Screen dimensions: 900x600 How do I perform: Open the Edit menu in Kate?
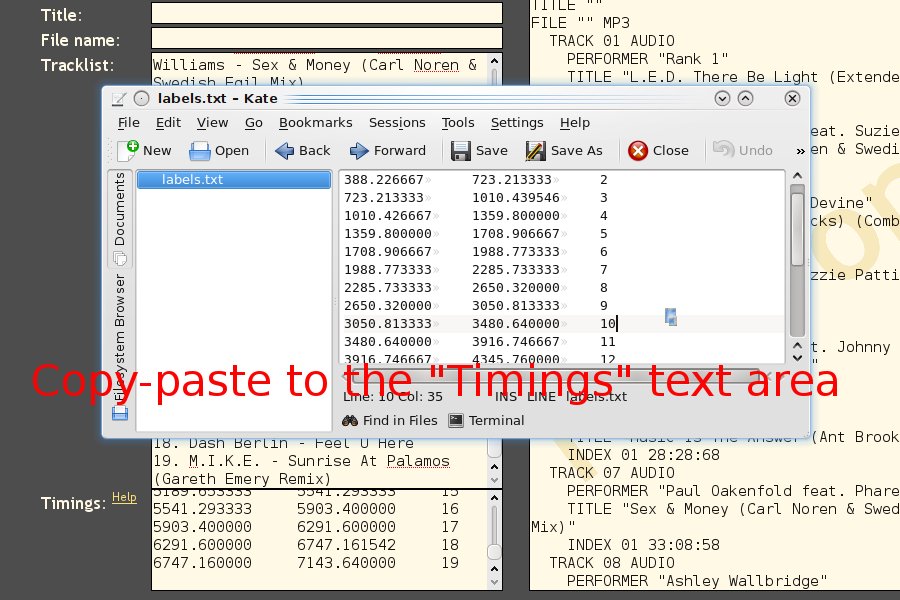[x=168, y=123]
